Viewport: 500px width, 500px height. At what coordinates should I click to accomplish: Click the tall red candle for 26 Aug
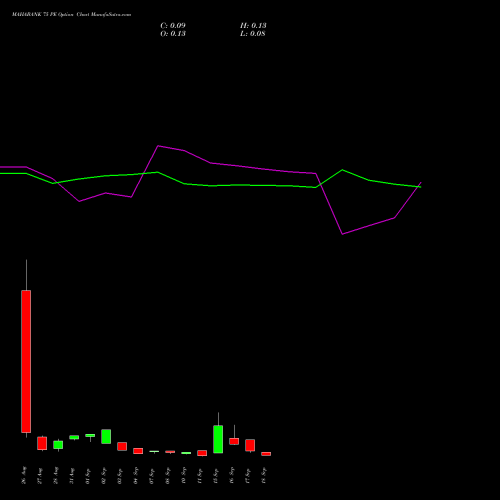tap(26, 361)
